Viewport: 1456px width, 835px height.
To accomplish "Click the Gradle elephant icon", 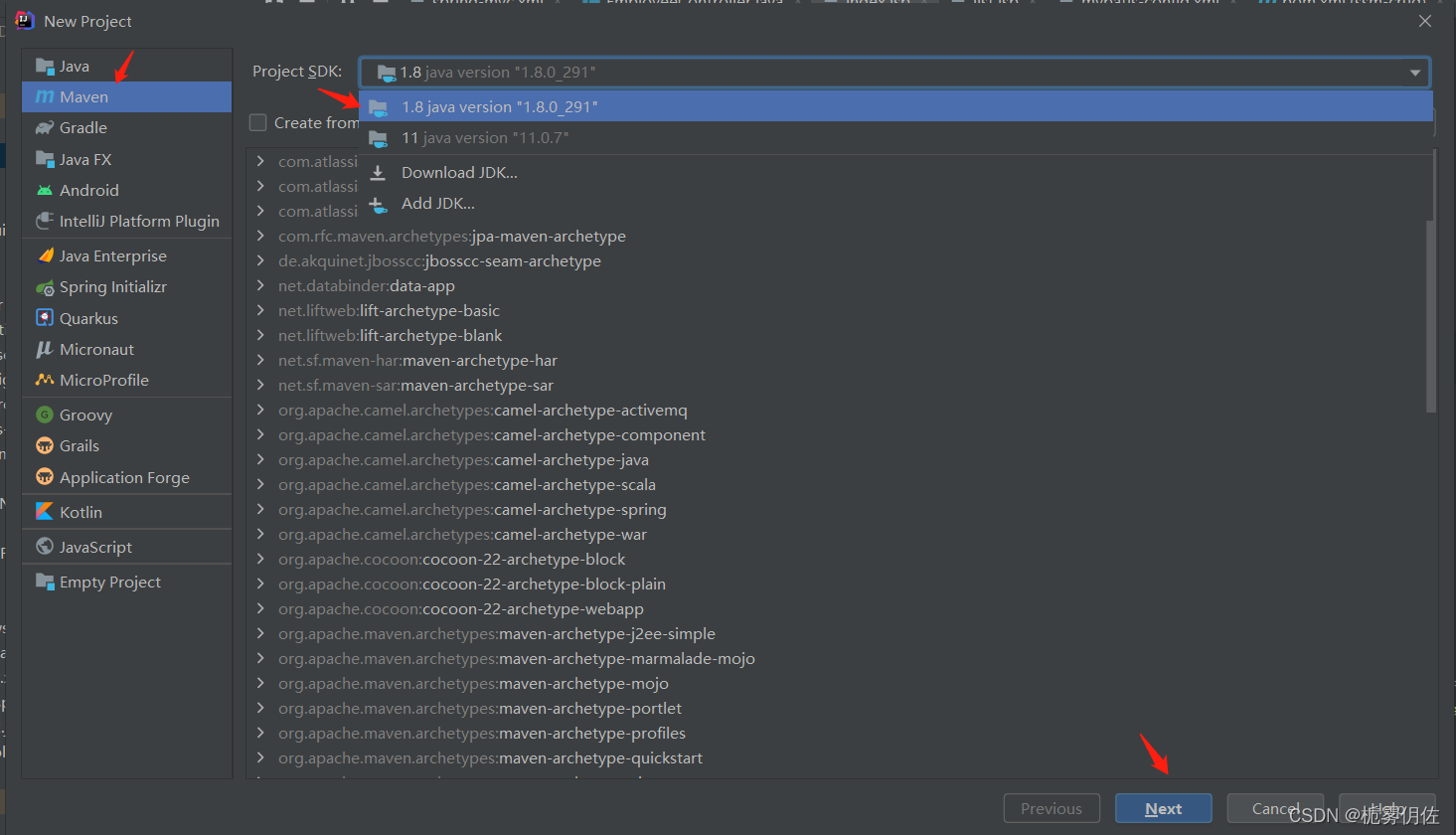I will click(45, 128).
